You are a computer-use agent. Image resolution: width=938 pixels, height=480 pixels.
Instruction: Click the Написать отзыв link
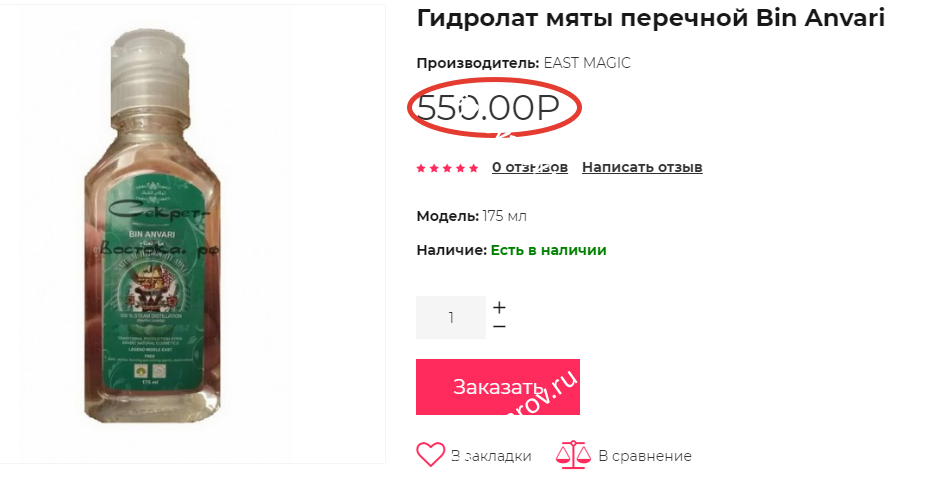[642, 167]
